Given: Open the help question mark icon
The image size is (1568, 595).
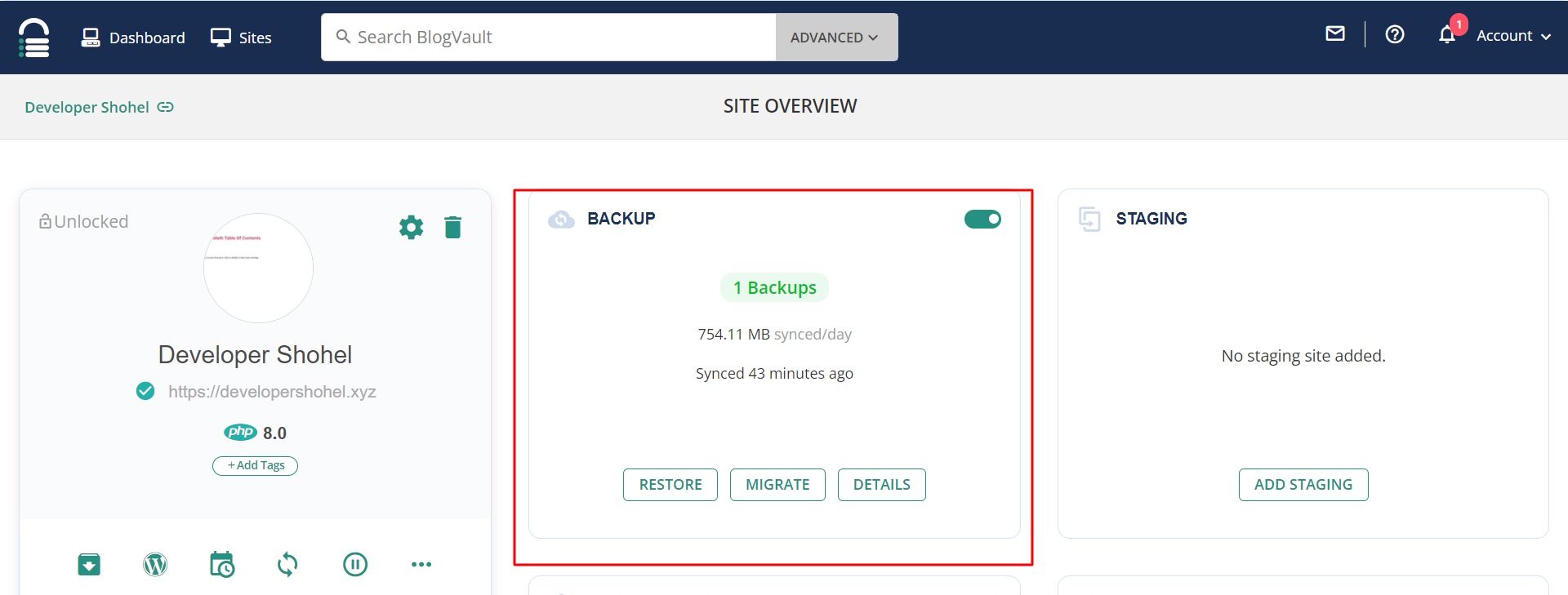Looking at the screenshot, I should (1395, 34).
